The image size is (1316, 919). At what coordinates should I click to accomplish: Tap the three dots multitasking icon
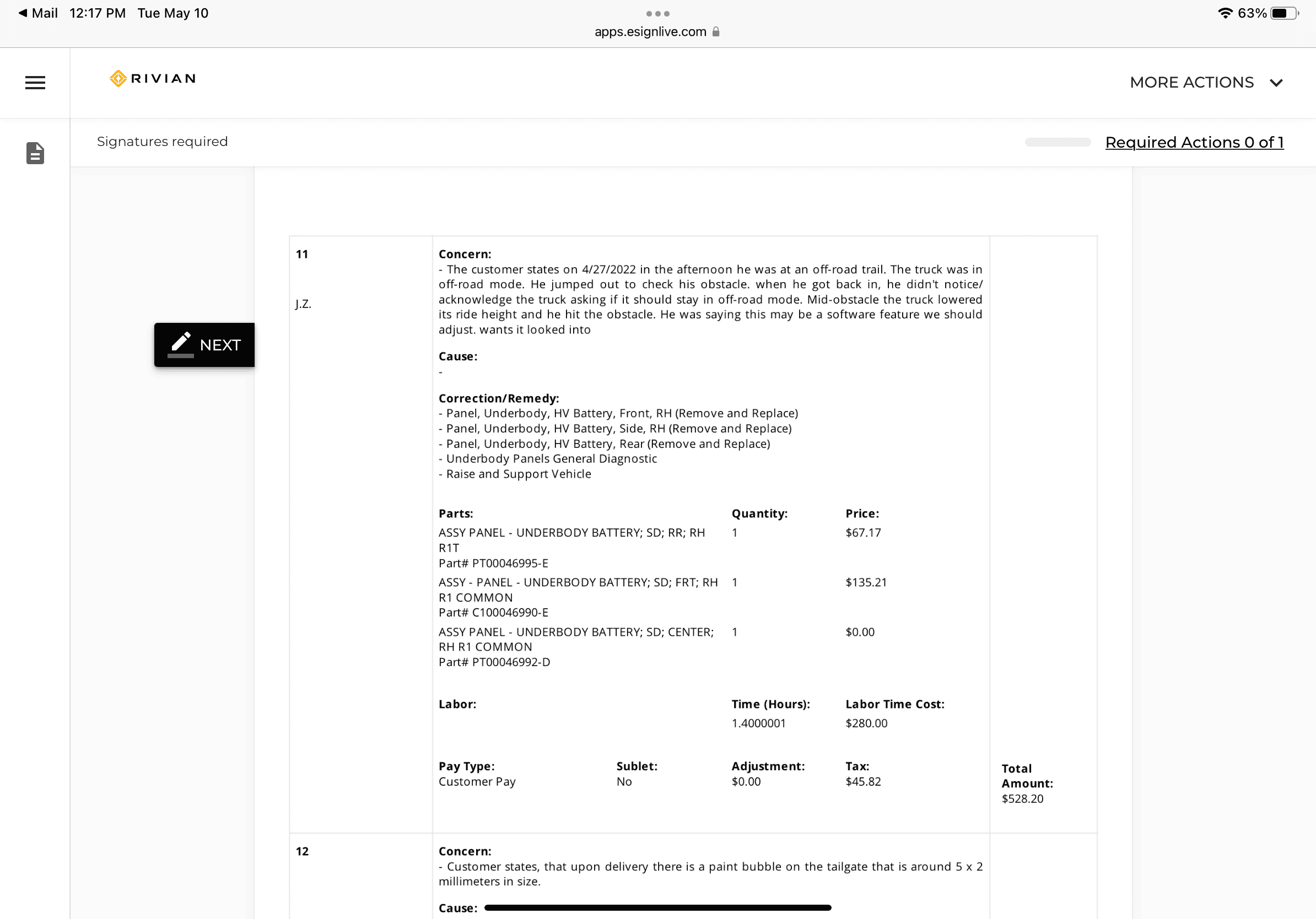657,13
